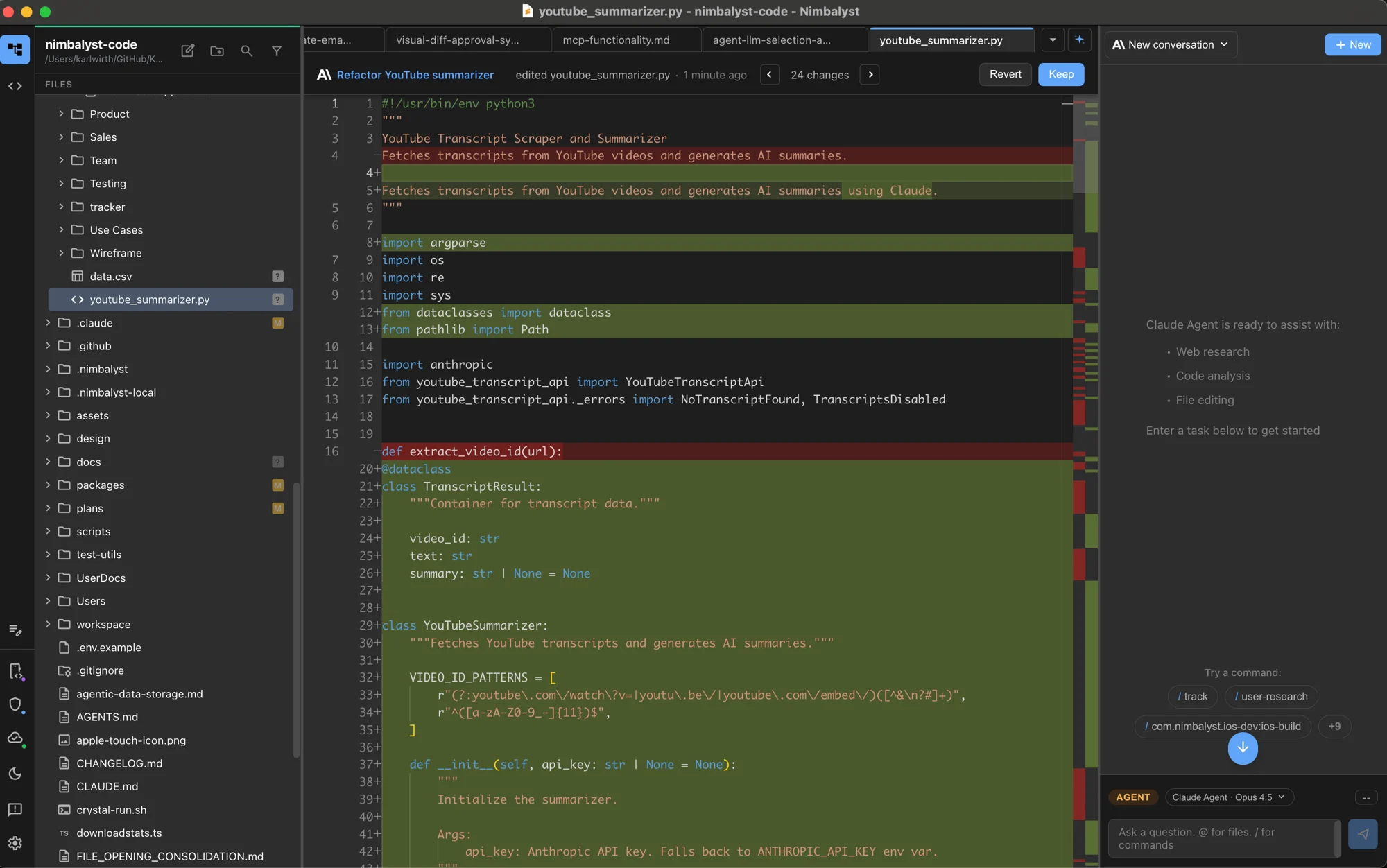The width and height of the screenshot is (1387, 868).
Task: Open the feedback chat icon
Action: (15, 809)
